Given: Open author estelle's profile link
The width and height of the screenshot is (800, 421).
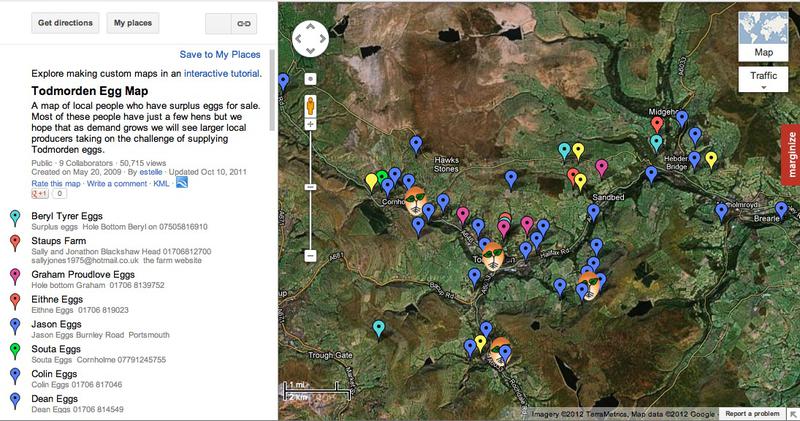Looking at the screenshot, I should (151, 172).
